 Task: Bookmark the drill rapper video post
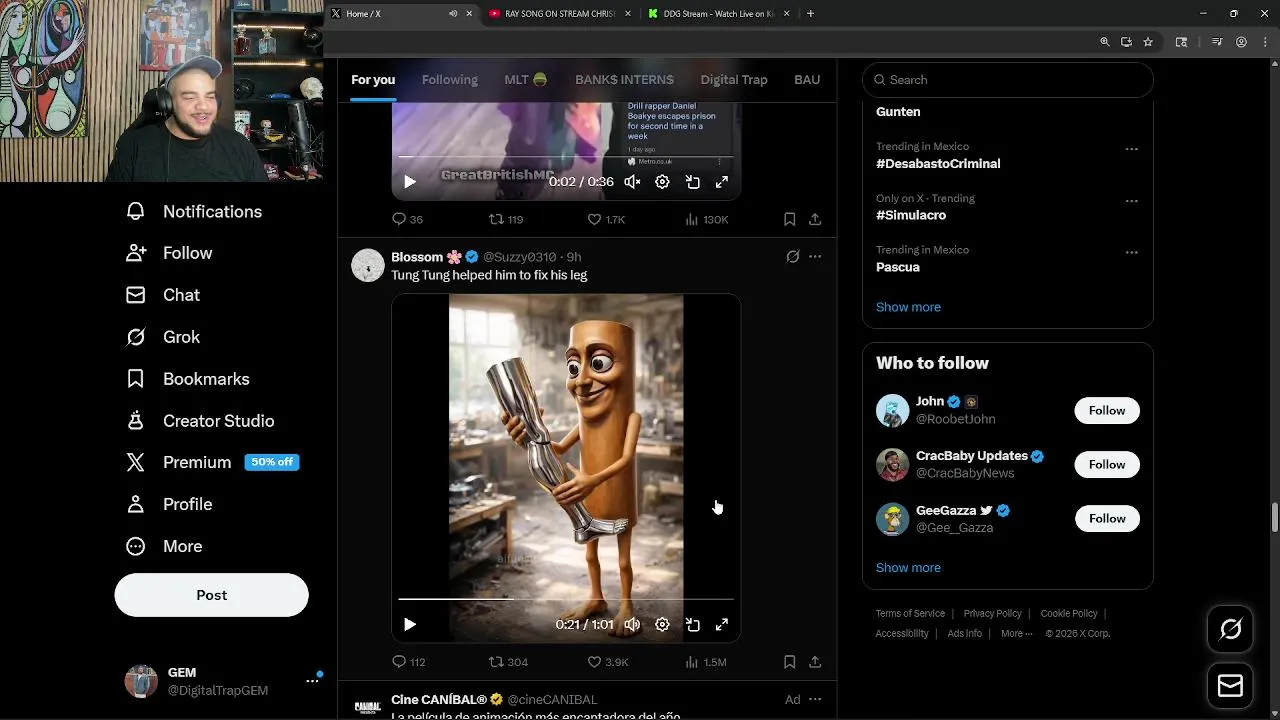789,219
